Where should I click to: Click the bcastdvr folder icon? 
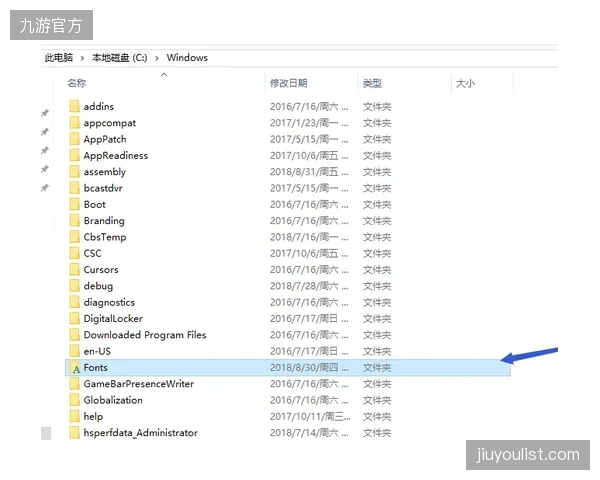pos(75,188)
